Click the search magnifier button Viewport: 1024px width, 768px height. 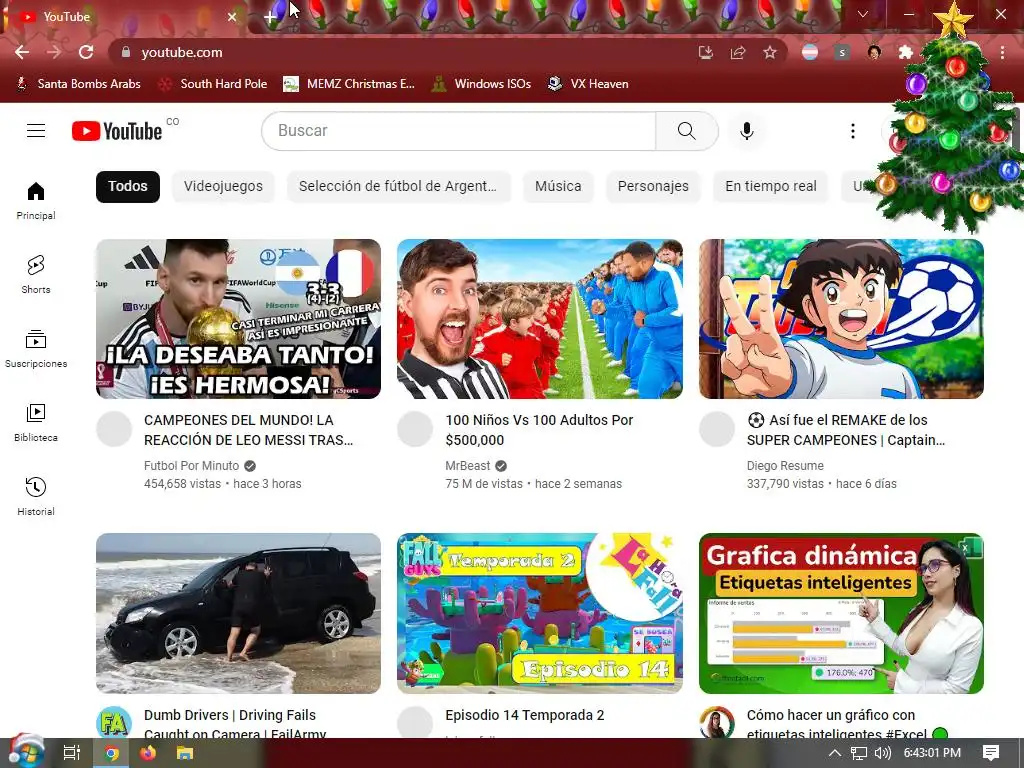(x=686, y=131)
